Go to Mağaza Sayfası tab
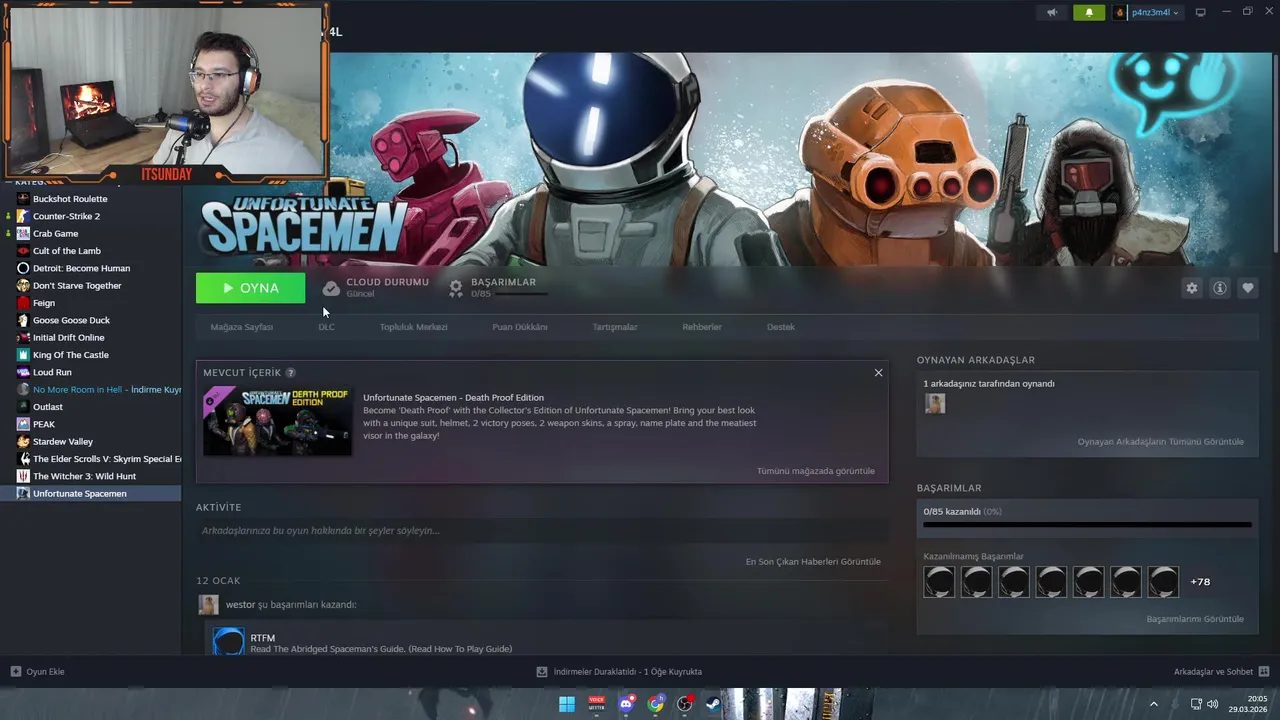Viewport: 1280px width, 720px height. coord(241,327)
